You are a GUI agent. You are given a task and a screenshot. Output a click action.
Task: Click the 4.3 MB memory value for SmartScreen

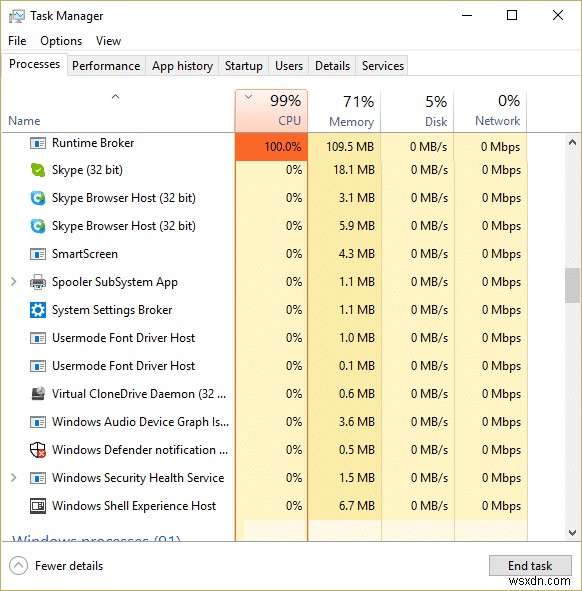coord(357,254)
